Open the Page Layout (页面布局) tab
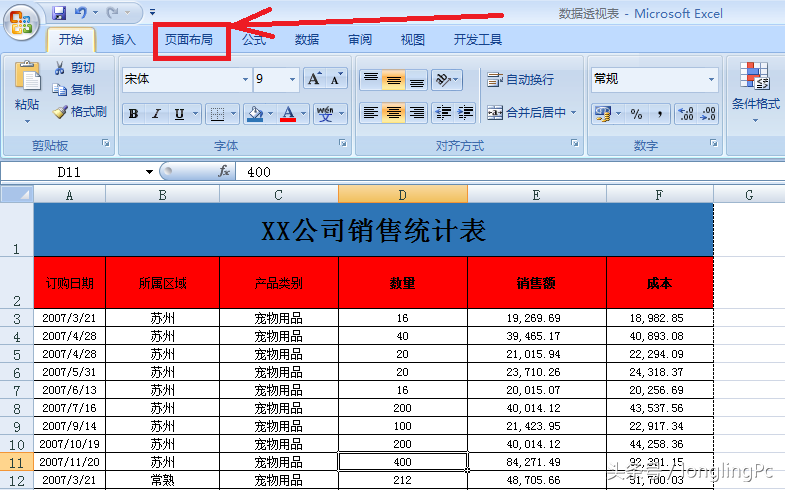 tap(189, 40)
